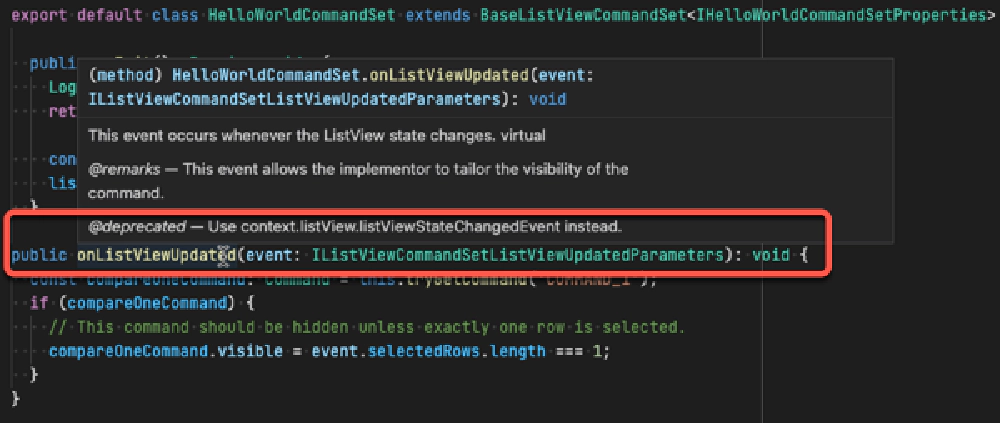Click the '===' operator in the assignment line

tap(569, 352)
